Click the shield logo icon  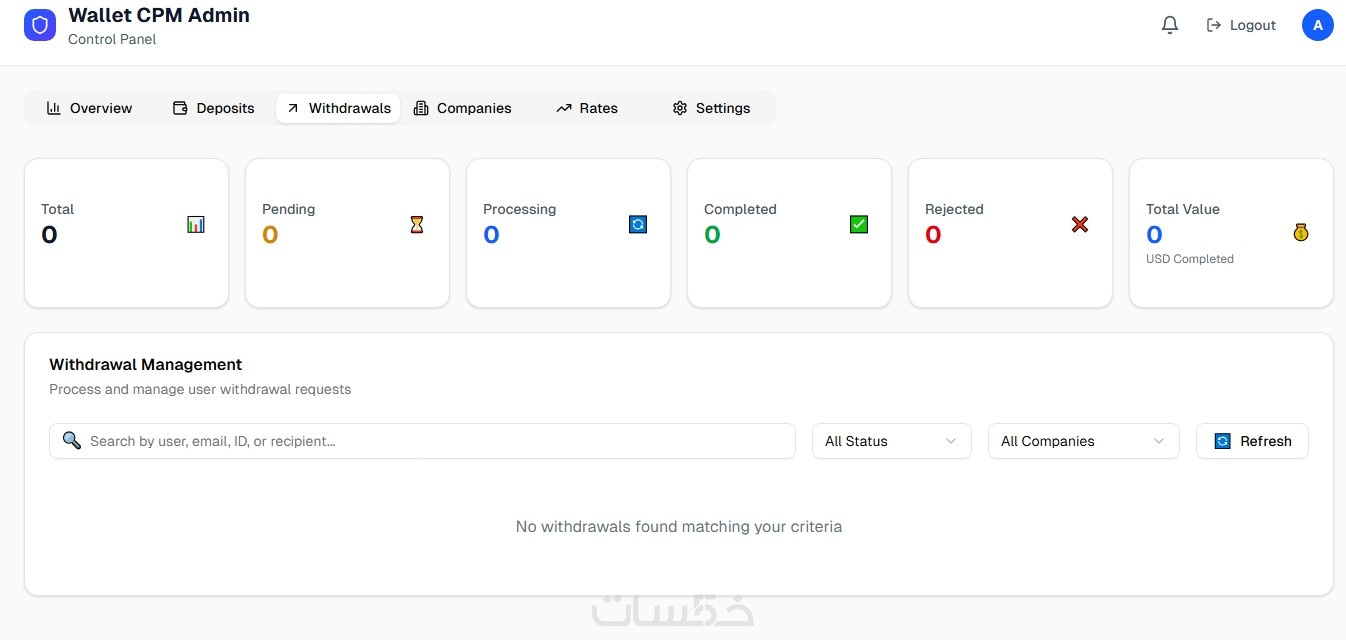40,26
